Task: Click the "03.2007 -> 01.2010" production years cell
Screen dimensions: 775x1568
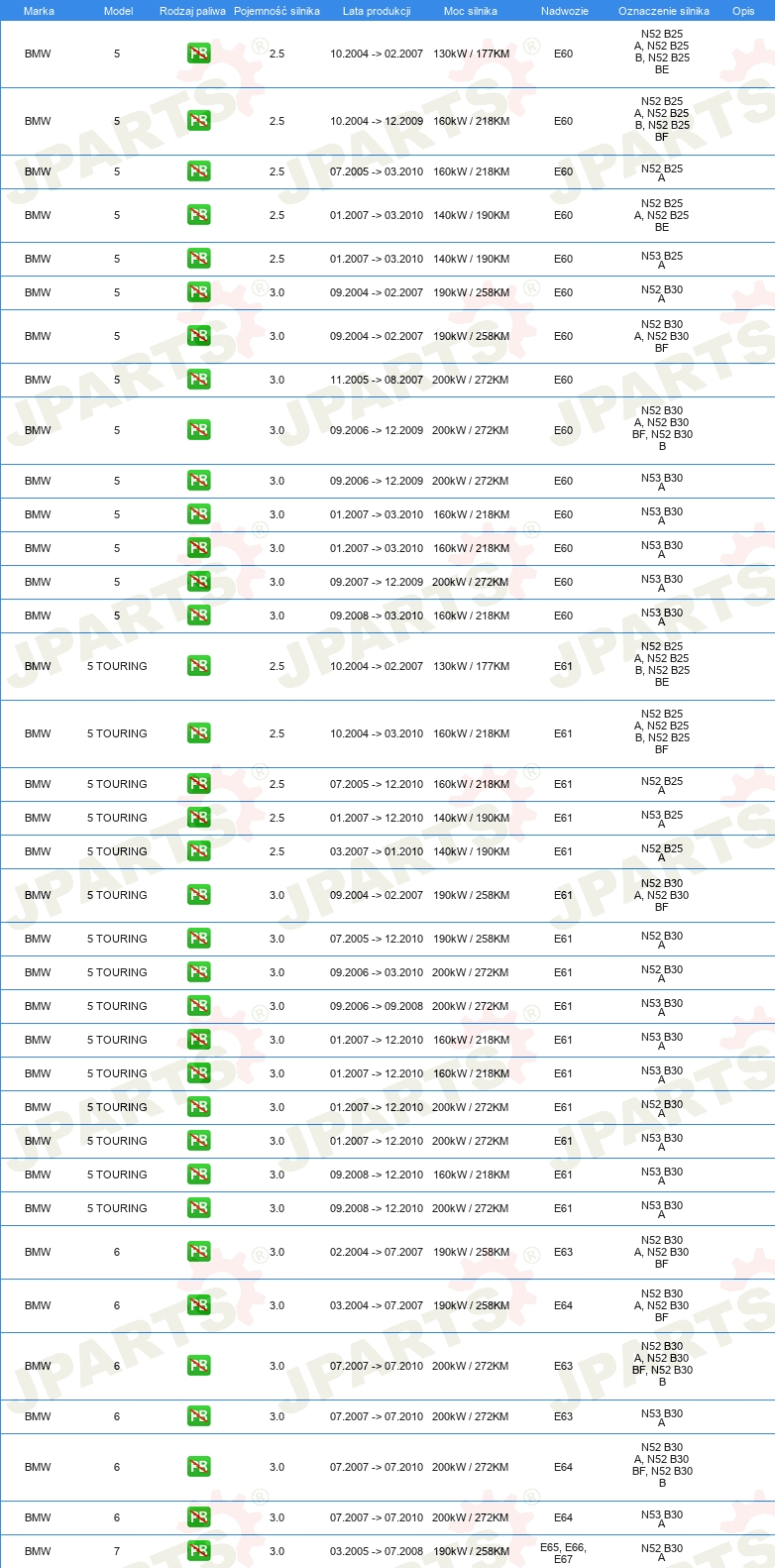Action: click(377, 851)
